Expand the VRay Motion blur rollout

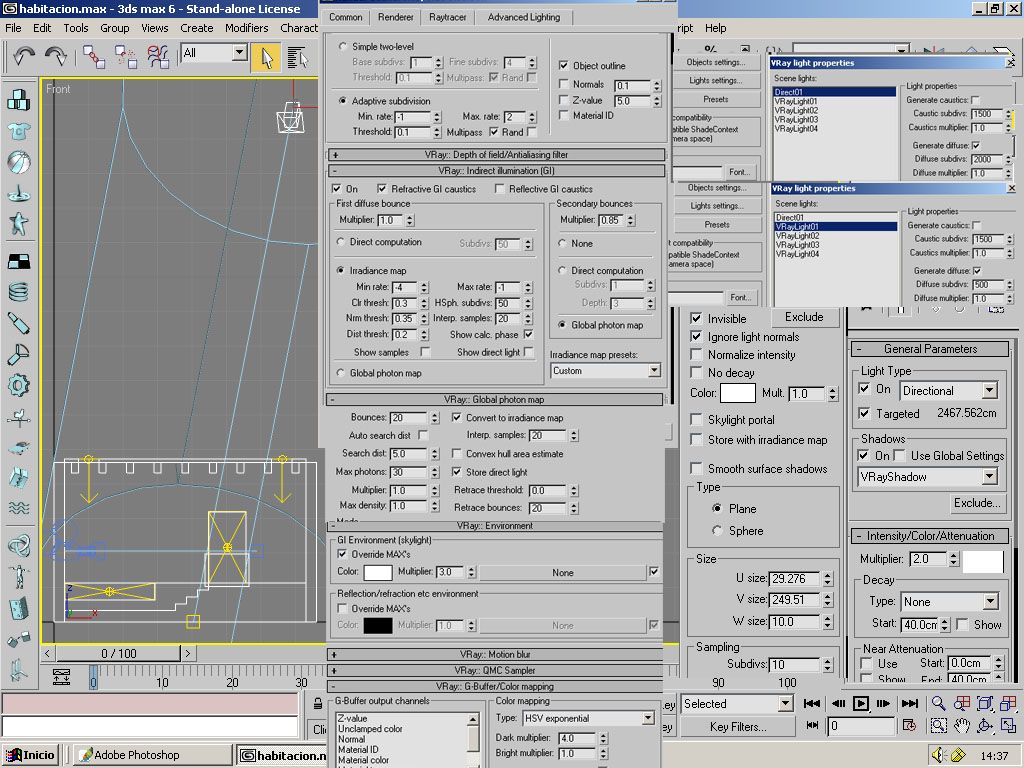click(495, 654)
